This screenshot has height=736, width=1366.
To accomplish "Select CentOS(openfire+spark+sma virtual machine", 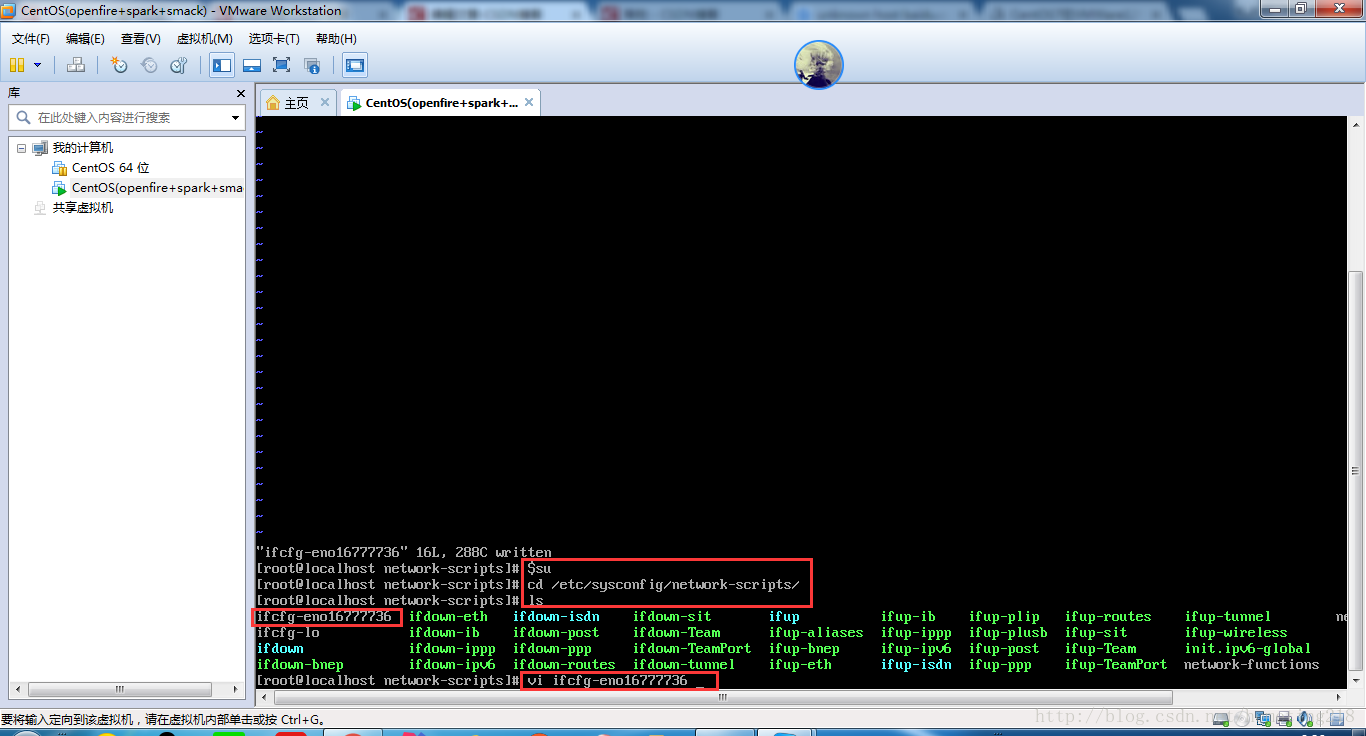I will pos(157,188).
